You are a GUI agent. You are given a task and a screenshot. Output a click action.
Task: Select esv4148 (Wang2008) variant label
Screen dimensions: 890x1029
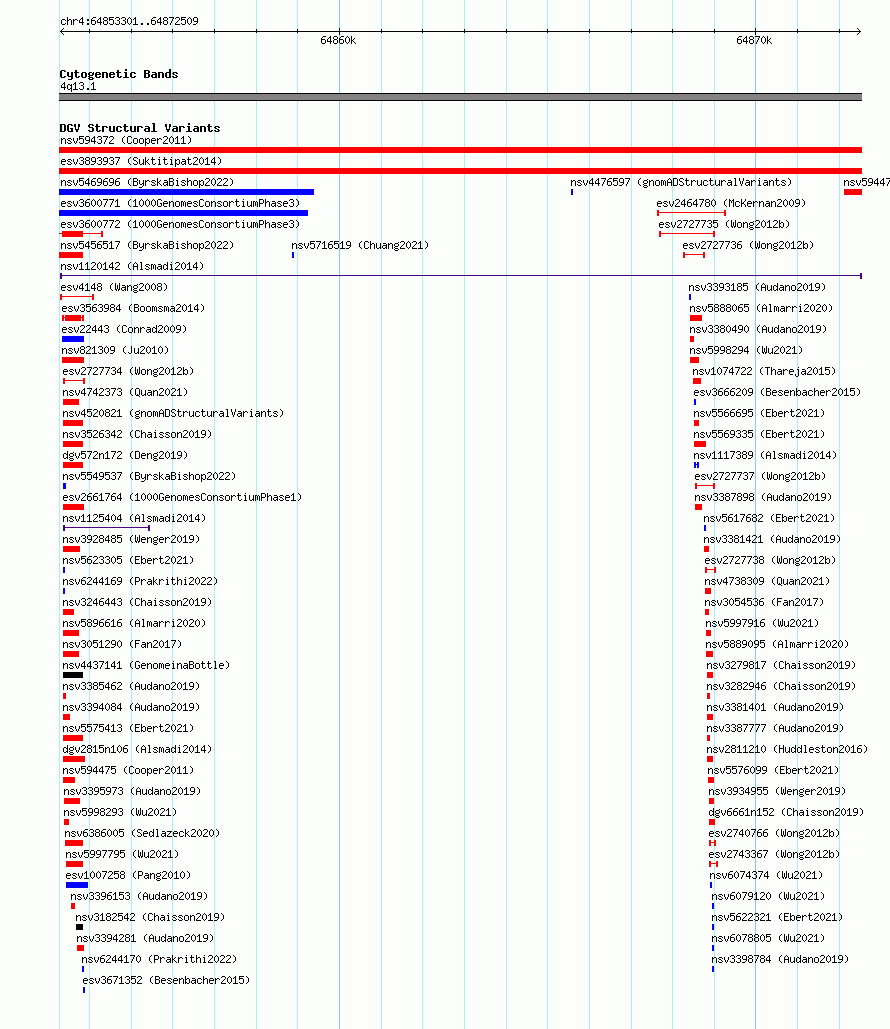click(114, 287)
